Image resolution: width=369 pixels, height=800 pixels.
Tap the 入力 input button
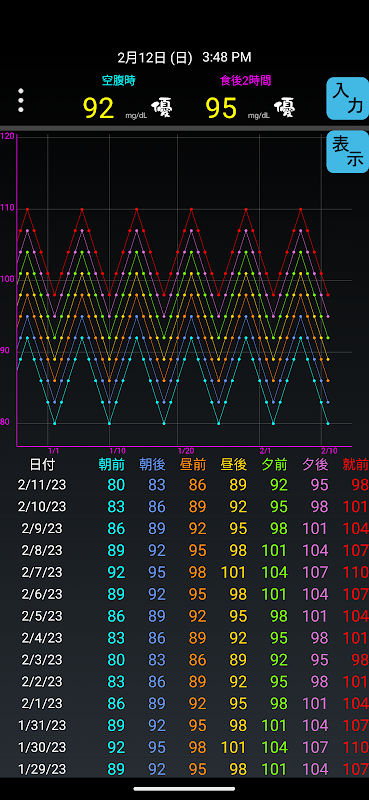pos(348,98)
